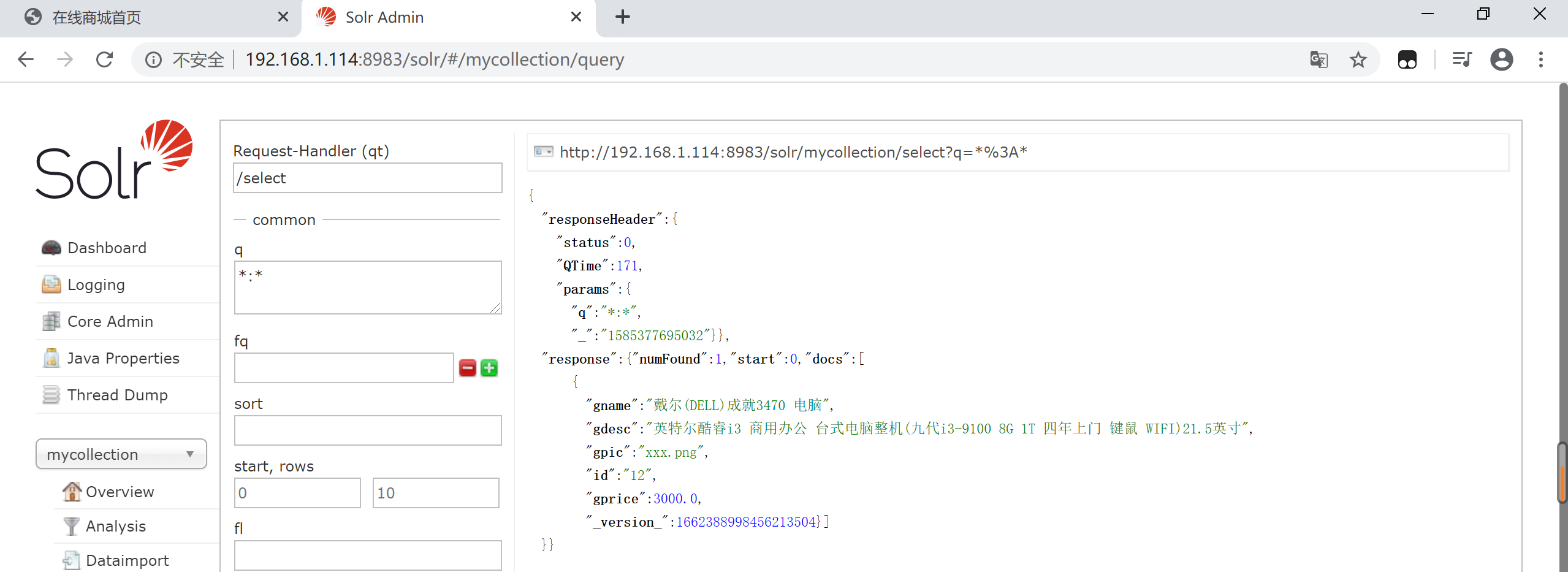Click the "responseHeader" key in JSON

pyautogui.click(x=602, y=219)
